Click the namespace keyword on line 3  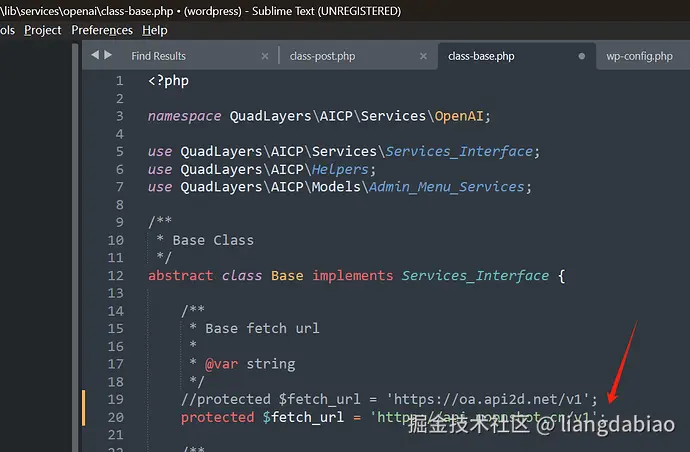tap(184, 116)
